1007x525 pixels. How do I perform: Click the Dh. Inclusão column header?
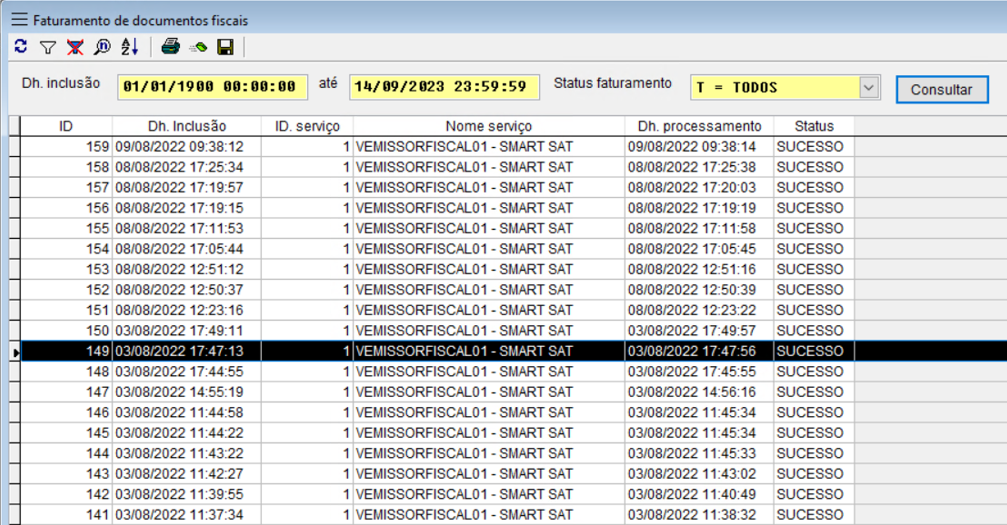187,126
